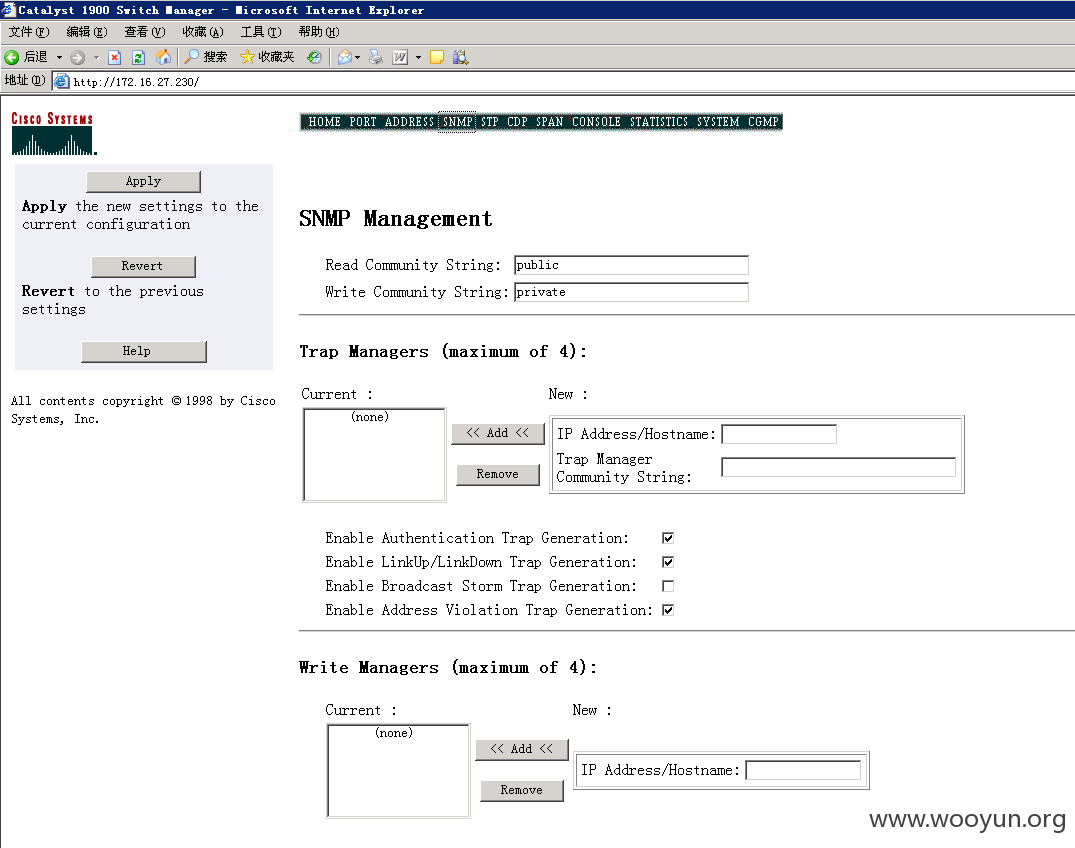This screenshot has width=1075, height=848.
Task: Click the History/Media icon in toolbar
Action: point(314,58)
